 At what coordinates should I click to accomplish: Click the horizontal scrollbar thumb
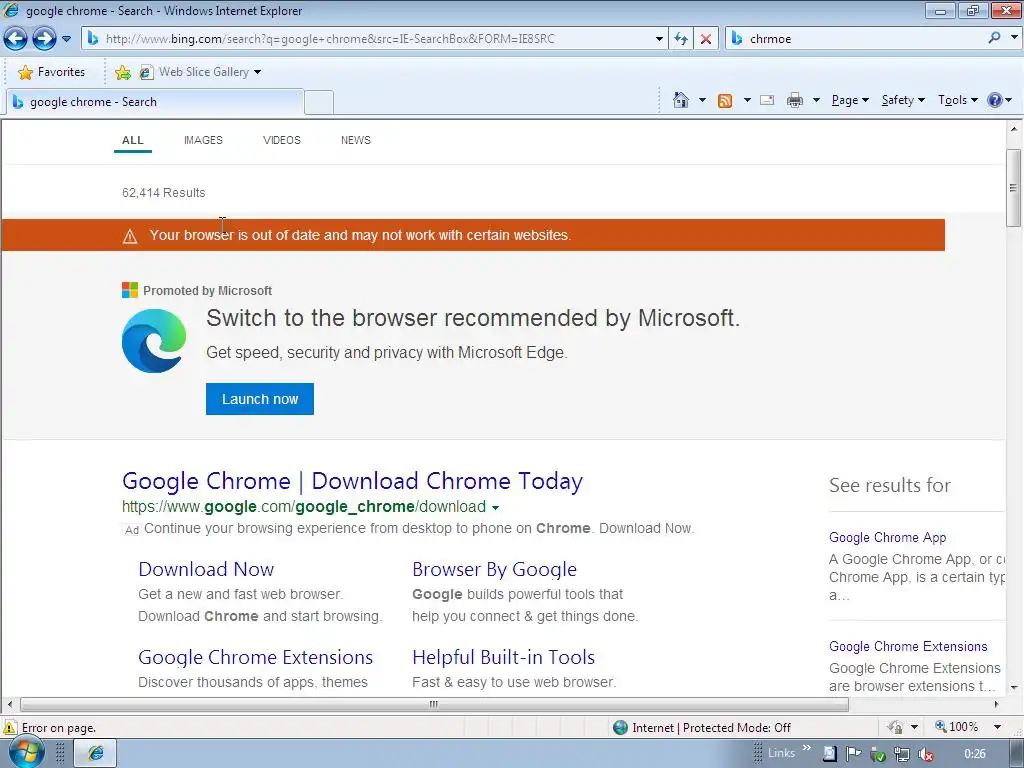[x=434, y=705]
